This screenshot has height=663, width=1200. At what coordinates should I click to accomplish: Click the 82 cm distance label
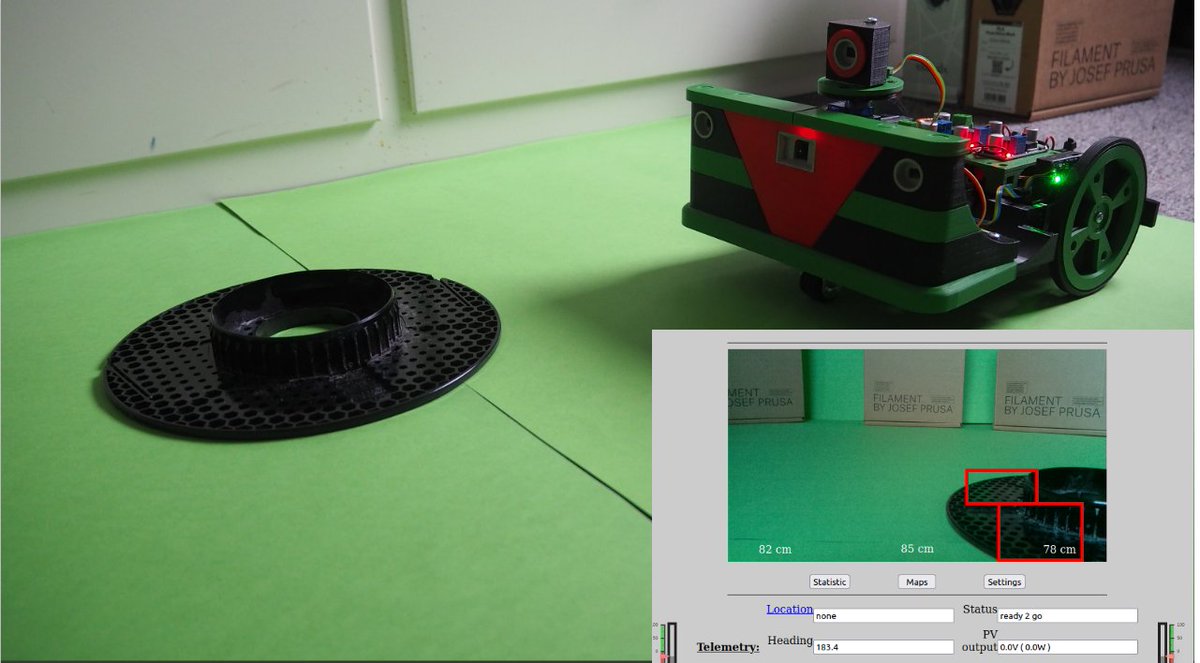click(775, 549)
